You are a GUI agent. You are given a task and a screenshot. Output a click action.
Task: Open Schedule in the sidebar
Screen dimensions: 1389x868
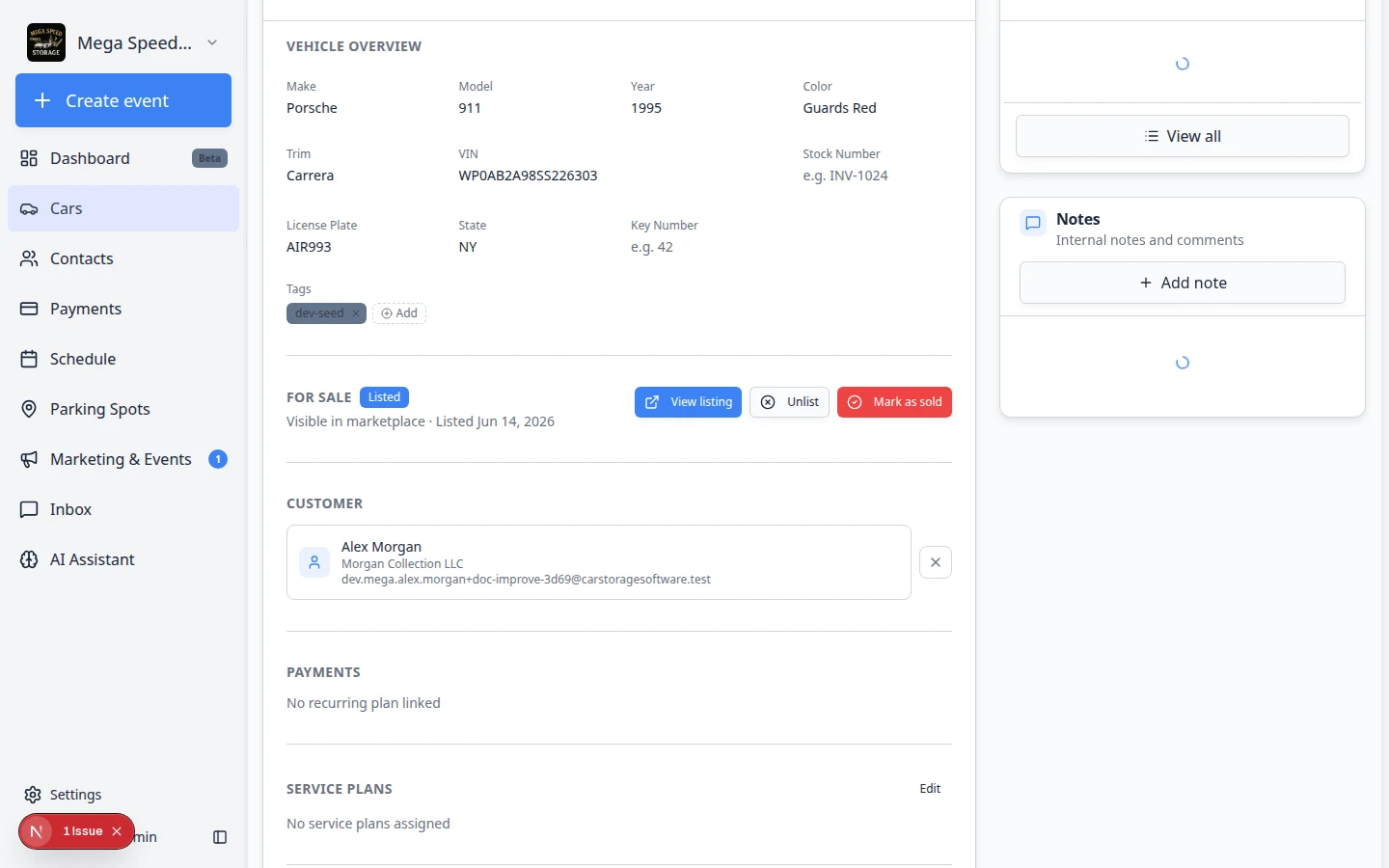pyautogui.click(x=123, y=359)
